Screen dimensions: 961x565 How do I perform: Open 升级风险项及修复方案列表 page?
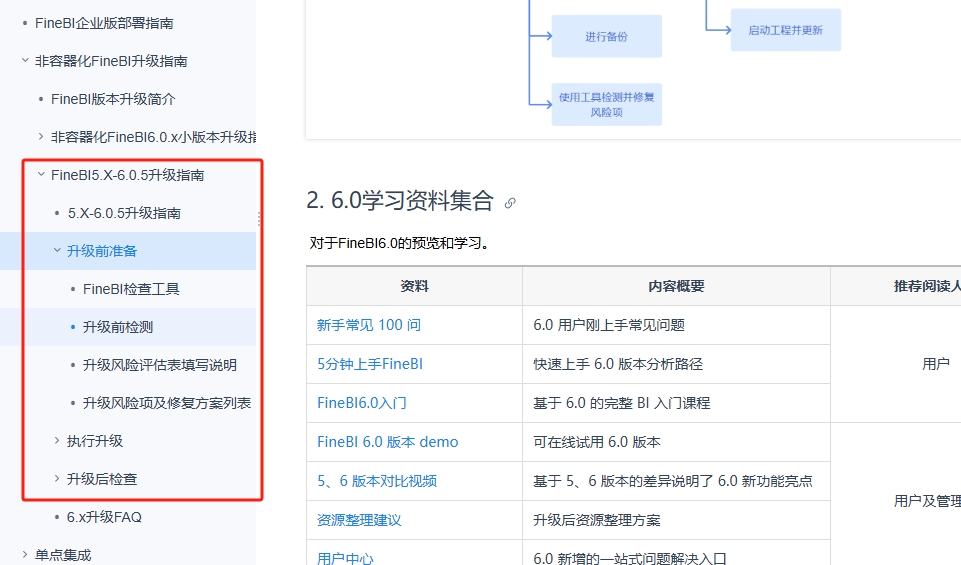pos(167,403)
